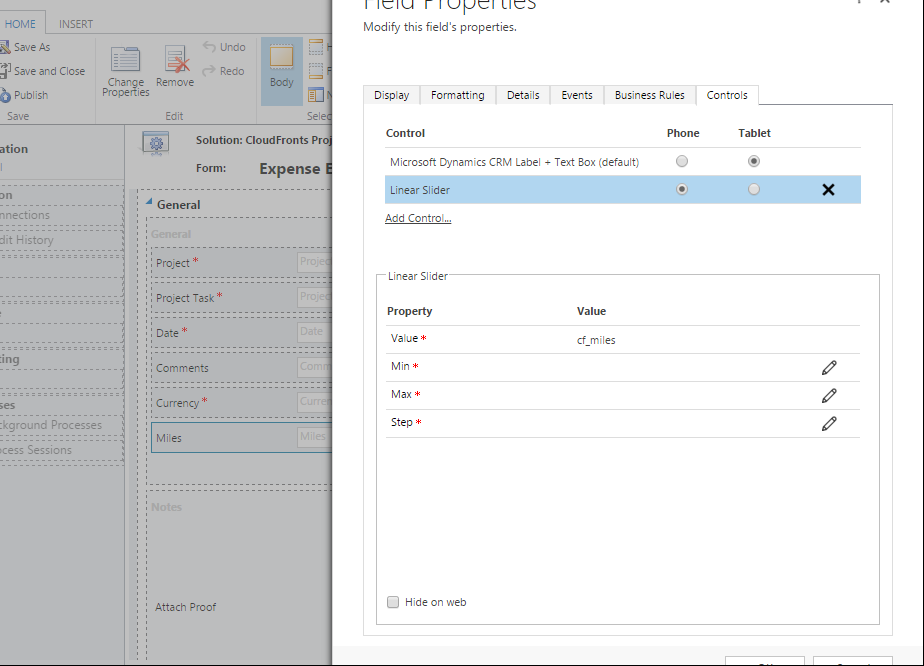This screenshot has height=666, width=924.
Task: Select Phone radio for default Text Box
Action: pyautogui.click(x=682, y=161)
